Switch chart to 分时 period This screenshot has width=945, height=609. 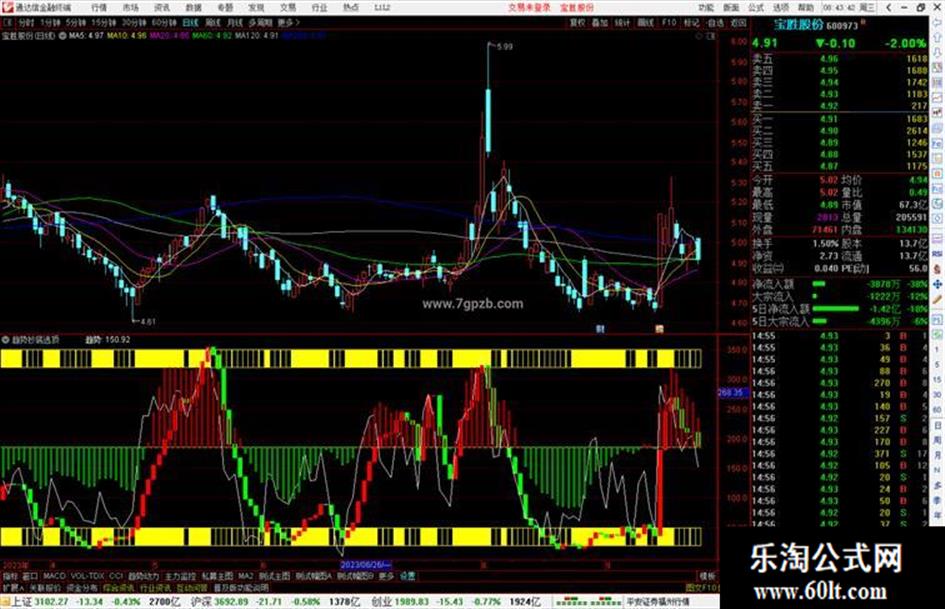pyautogui.click(x=26, y=22)
